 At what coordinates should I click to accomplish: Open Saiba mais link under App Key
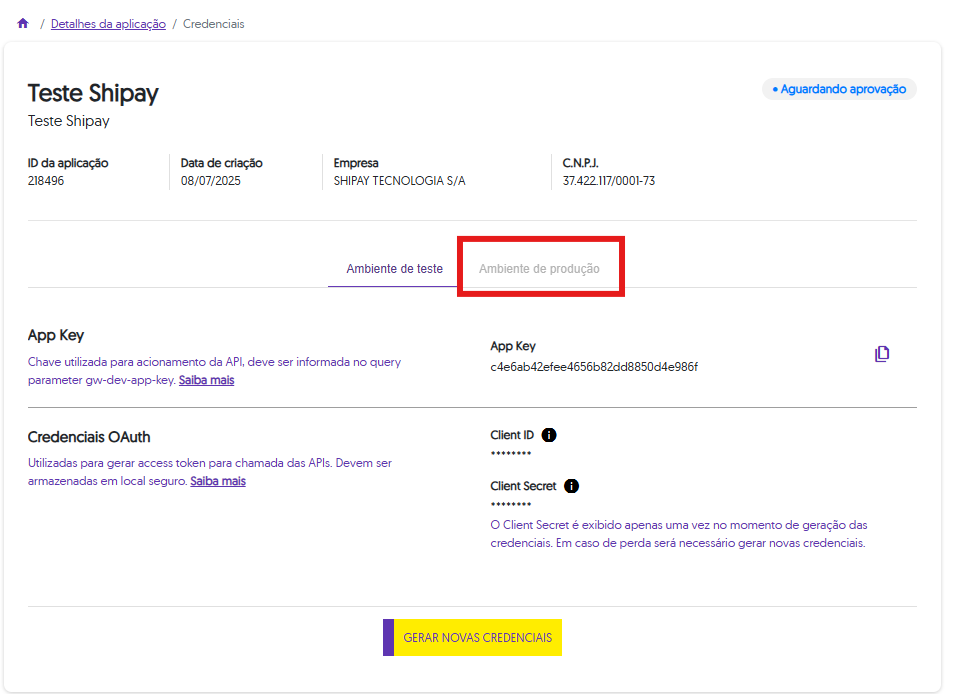(207, 380)
